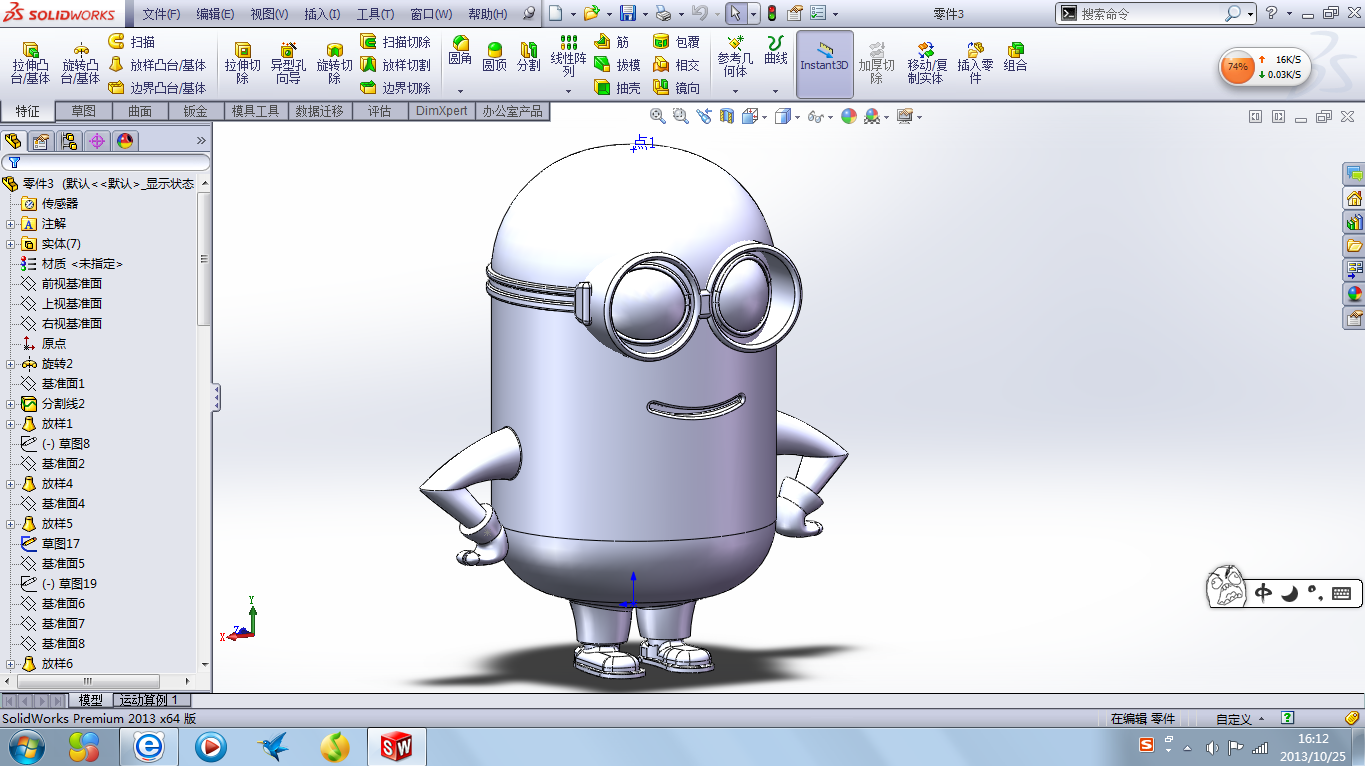Click the Boundary Cut (边界切除) tool
The image size is (1365, 766).
click(x=395, y=88)
